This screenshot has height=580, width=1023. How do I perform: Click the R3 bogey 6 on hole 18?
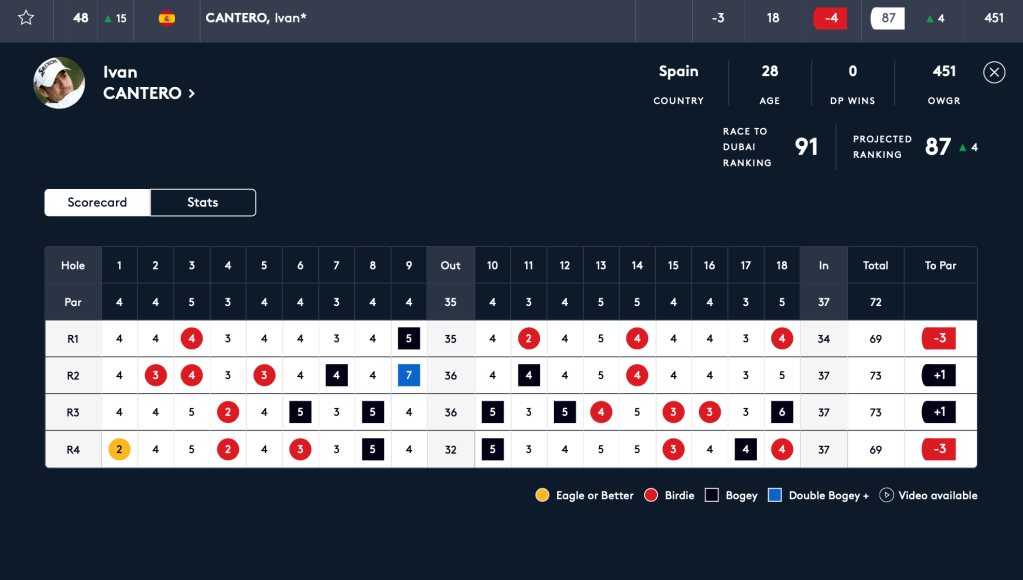click(x=781, y=412)
